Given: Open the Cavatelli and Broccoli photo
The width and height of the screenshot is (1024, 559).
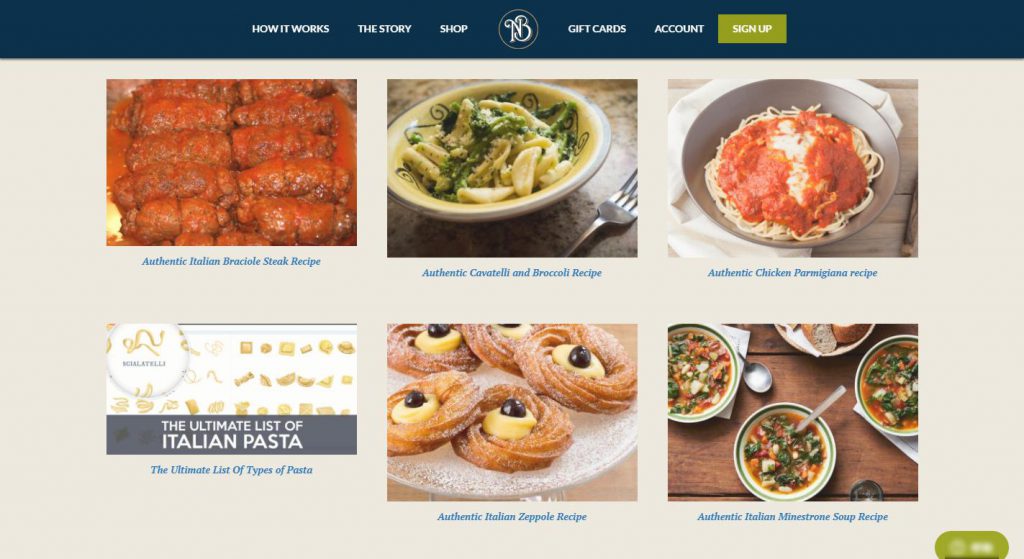Looking at the screenshot, I should pos(512,168).
